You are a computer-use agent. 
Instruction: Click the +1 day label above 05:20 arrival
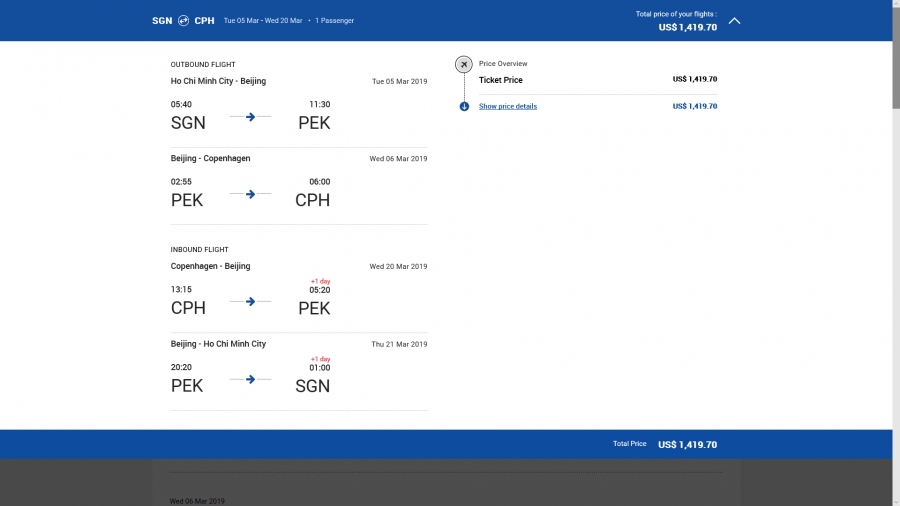(320, 281)
